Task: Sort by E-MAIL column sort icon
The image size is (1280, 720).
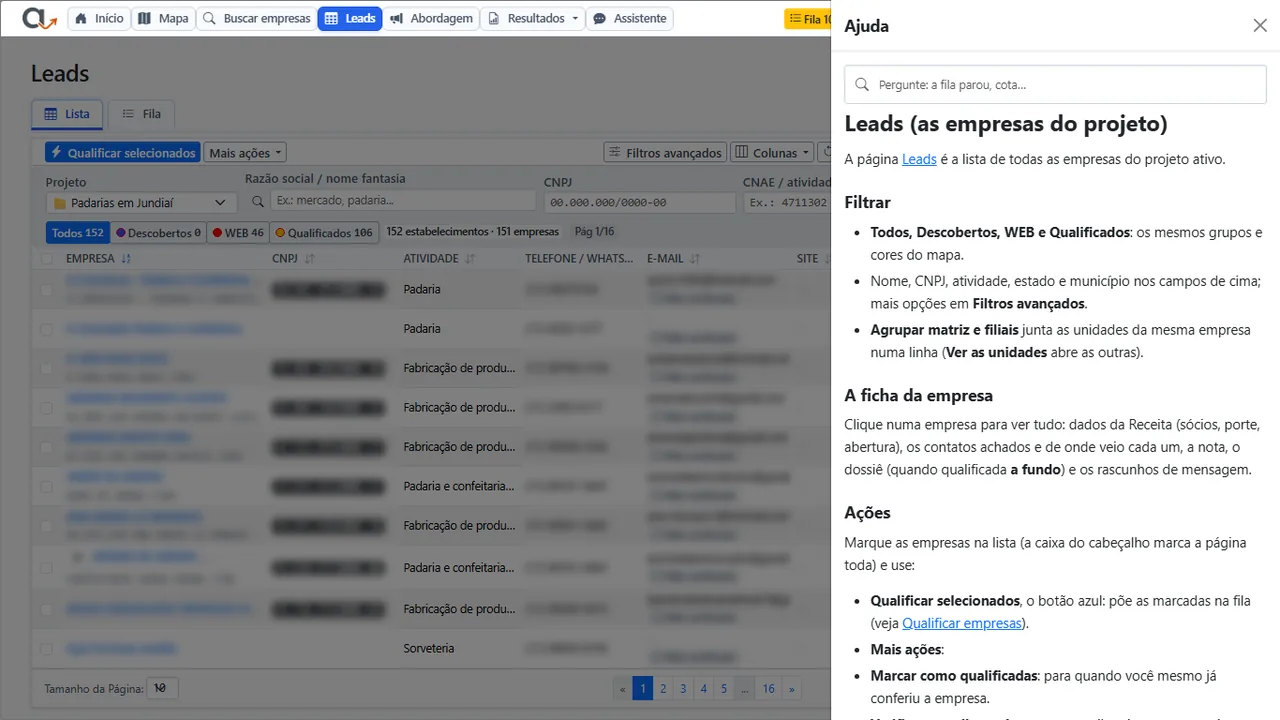Action: point(695,259)
